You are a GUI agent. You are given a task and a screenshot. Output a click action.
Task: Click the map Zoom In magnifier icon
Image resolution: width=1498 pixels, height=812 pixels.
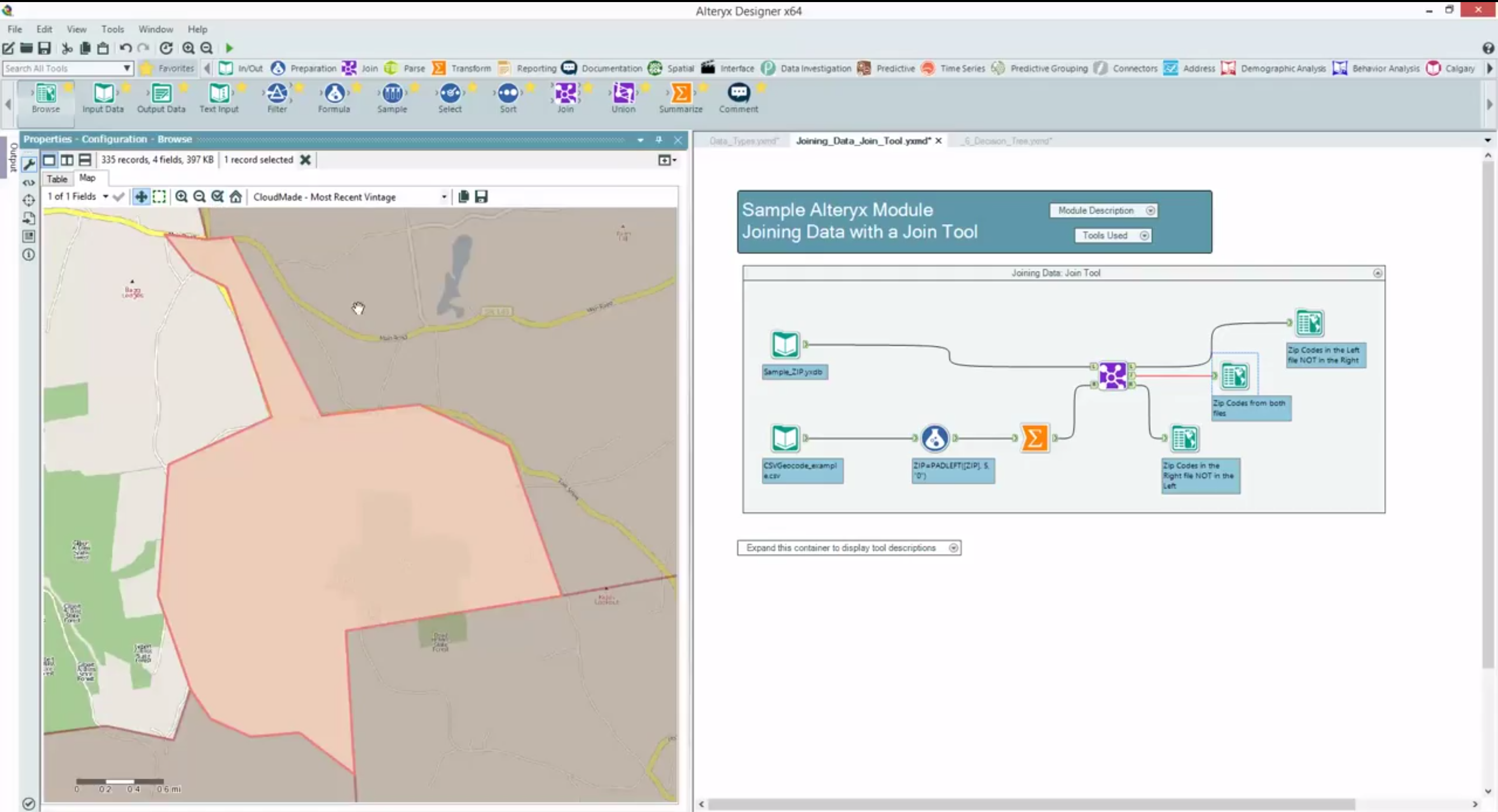(x=182, y=197)
